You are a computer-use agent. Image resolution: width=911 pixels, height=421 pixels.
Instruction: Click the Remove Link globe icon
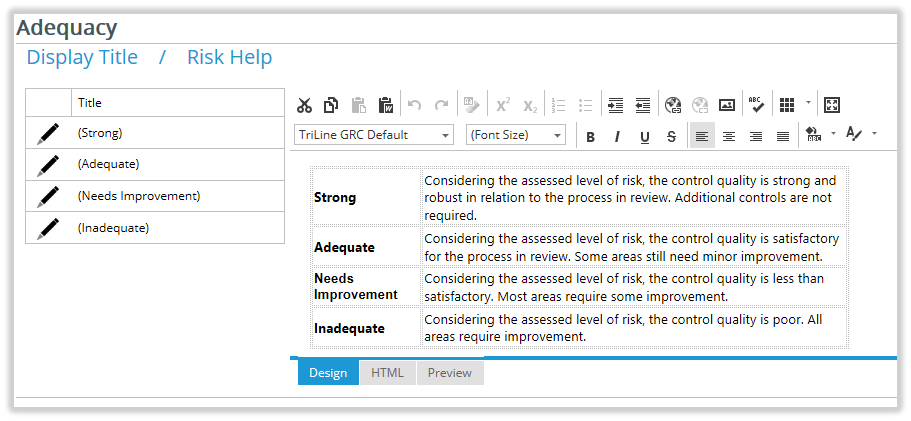[x=700, y=105]
